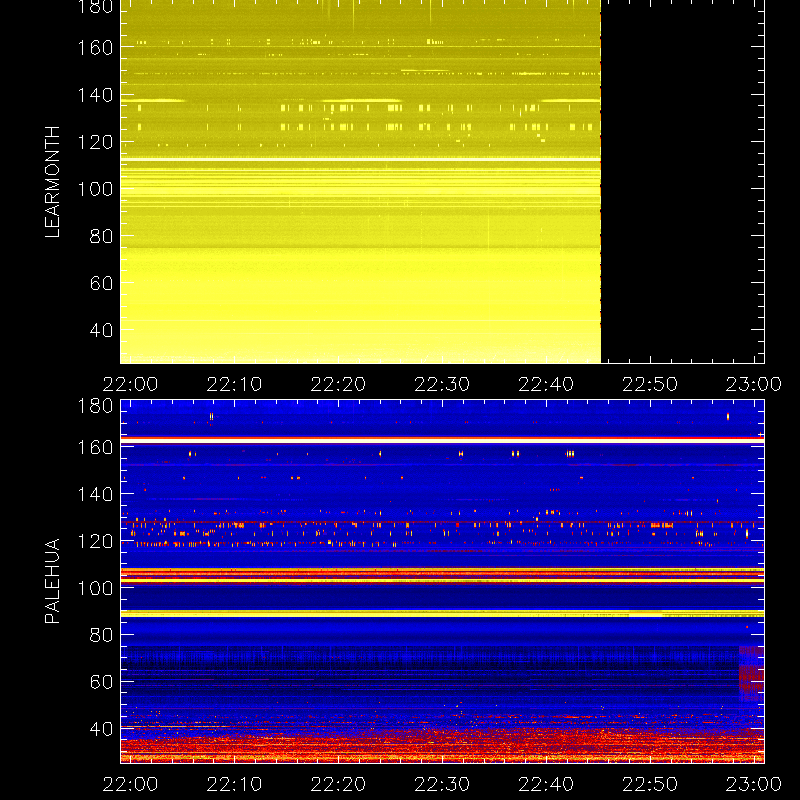The image size is (800, 800).
Task: Click 22:00 time label under Palehua plot
Action: [x=130, y=784]
